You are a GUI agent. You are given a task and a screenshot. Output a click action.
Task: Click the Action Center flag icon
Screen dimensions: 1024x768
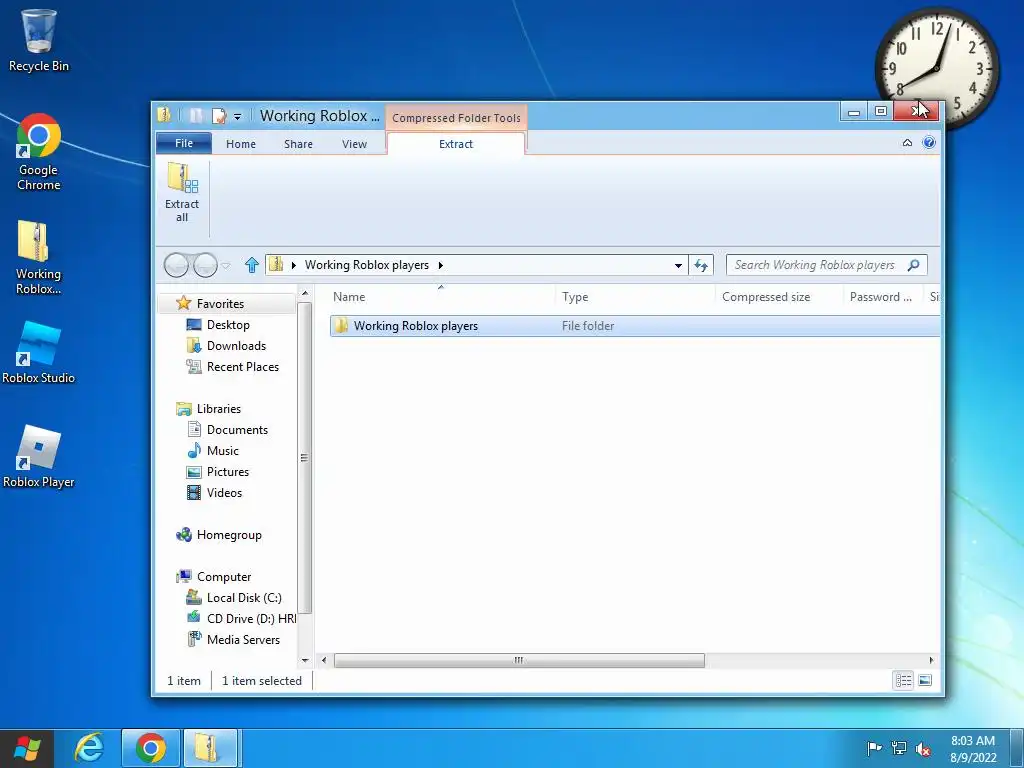coord(874,748)
